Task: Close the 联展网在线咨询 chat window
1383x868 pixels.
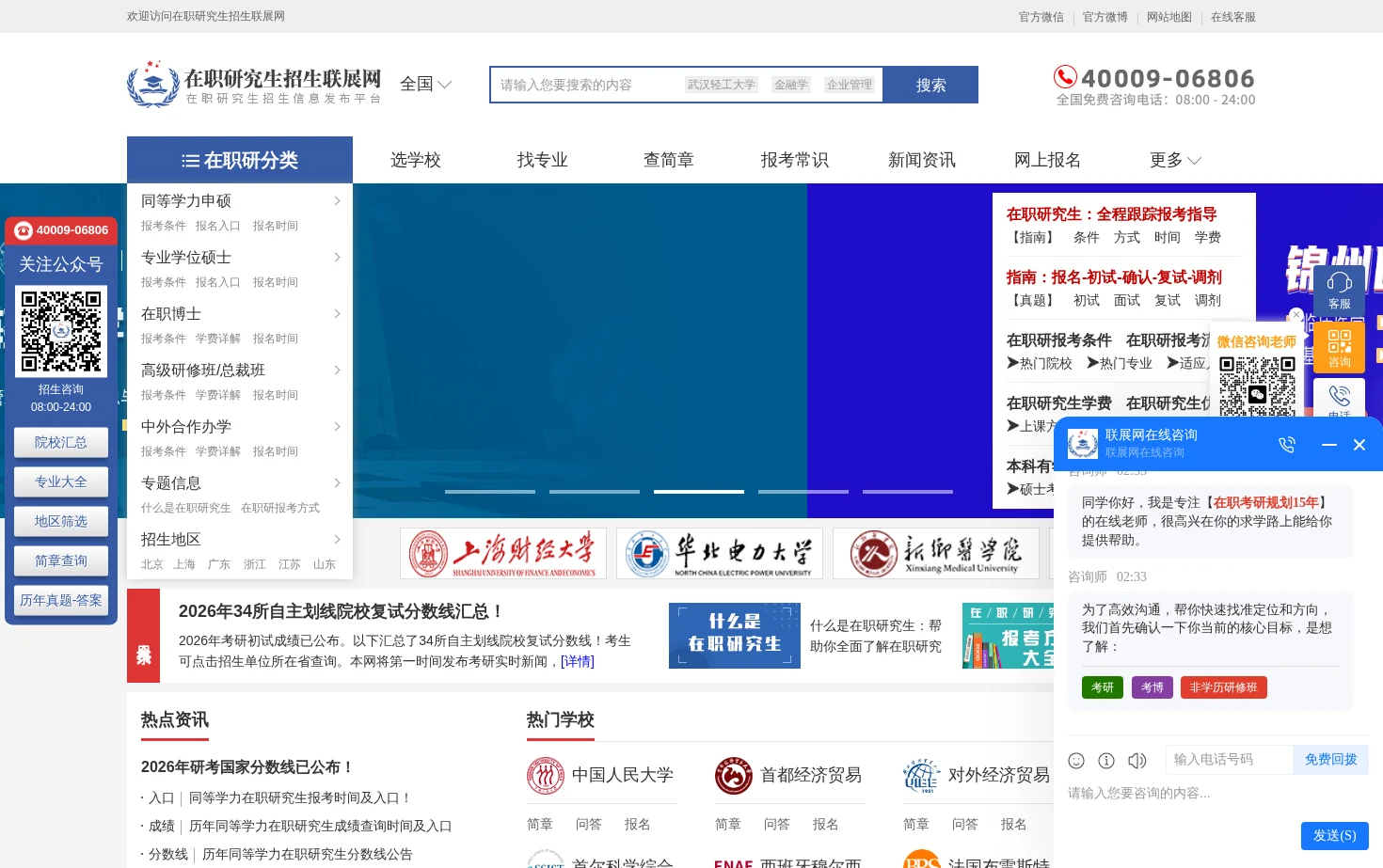Action: 1359,445
